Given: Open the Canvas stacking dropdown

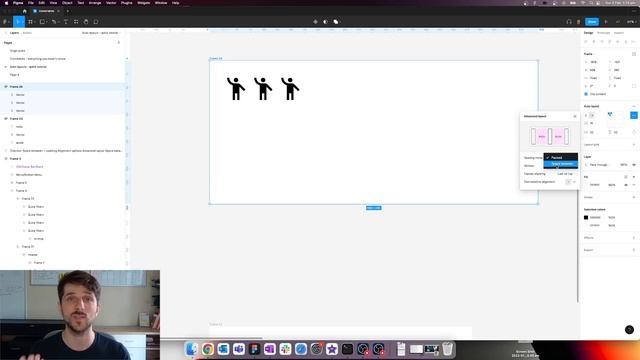Looking at the screenshot, I should 567,174.
